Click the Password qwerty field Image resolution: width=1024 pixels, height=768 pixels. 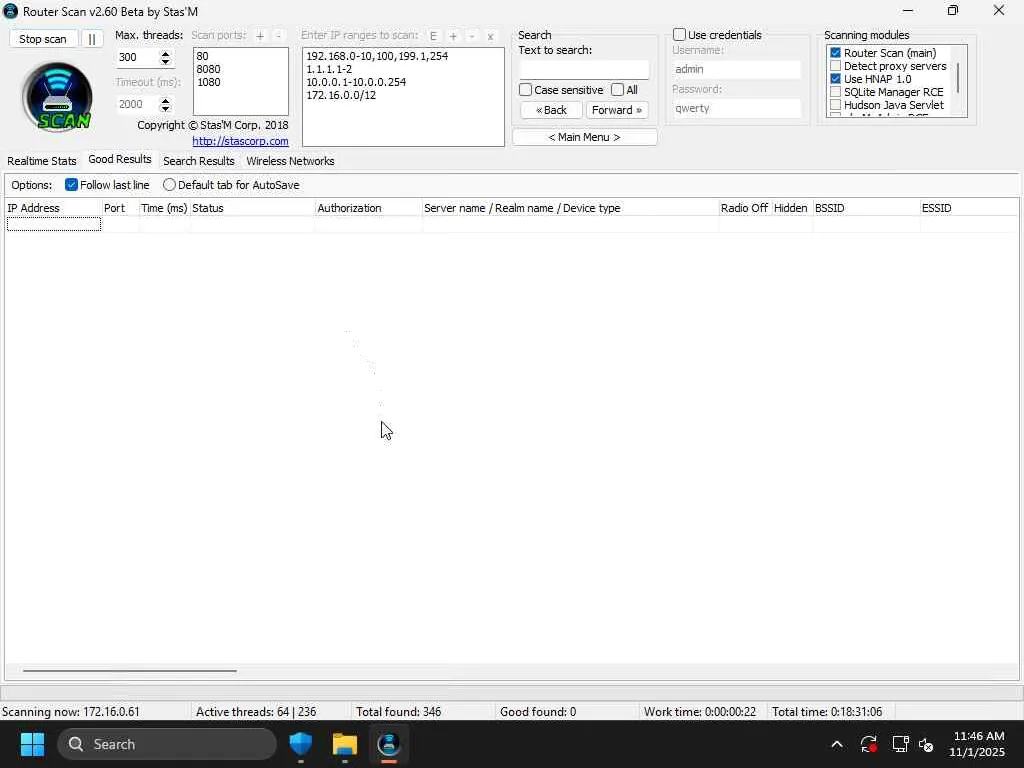736,108
